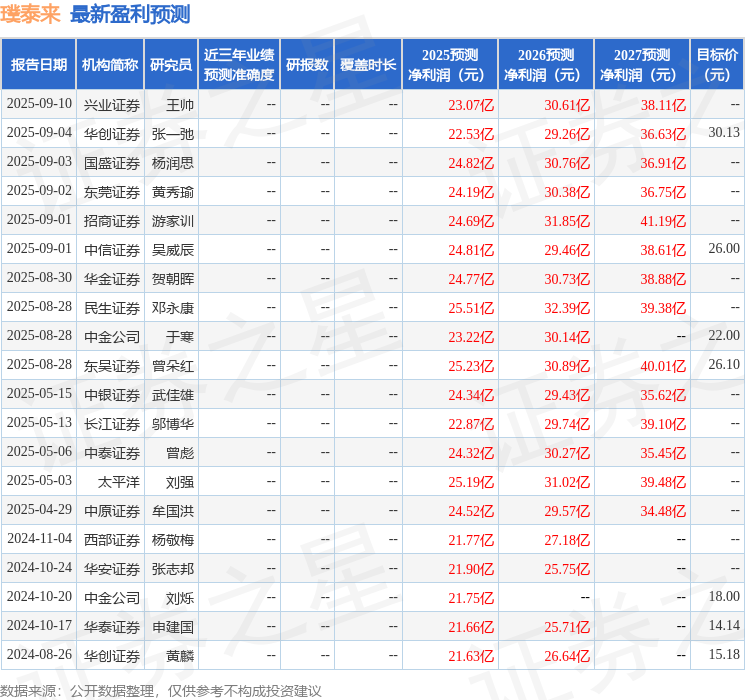The height and width of the screenshot is (700, 745).
Task: Click analyst name 黄麟
Action: click(180, 656)
